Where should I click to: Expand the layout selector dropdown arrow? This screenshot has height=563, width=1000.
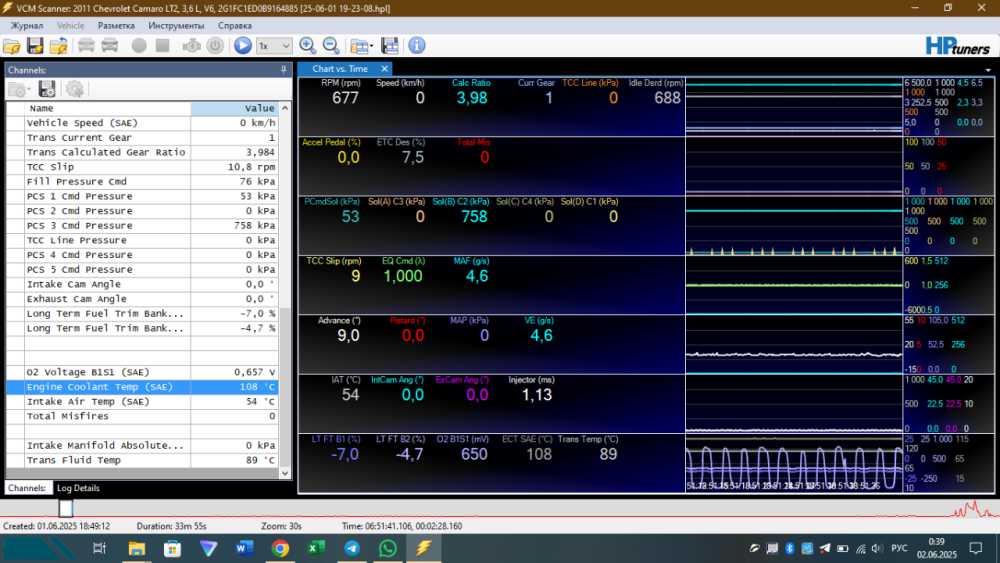(371, 46)
